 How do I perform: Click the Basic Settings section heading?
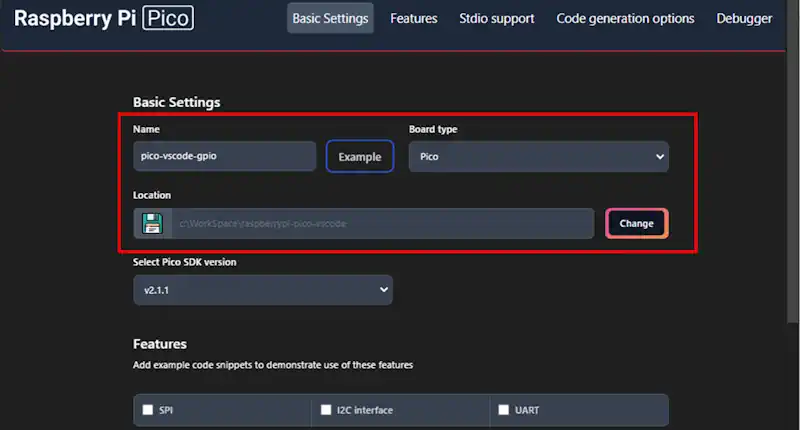(177, 103)
